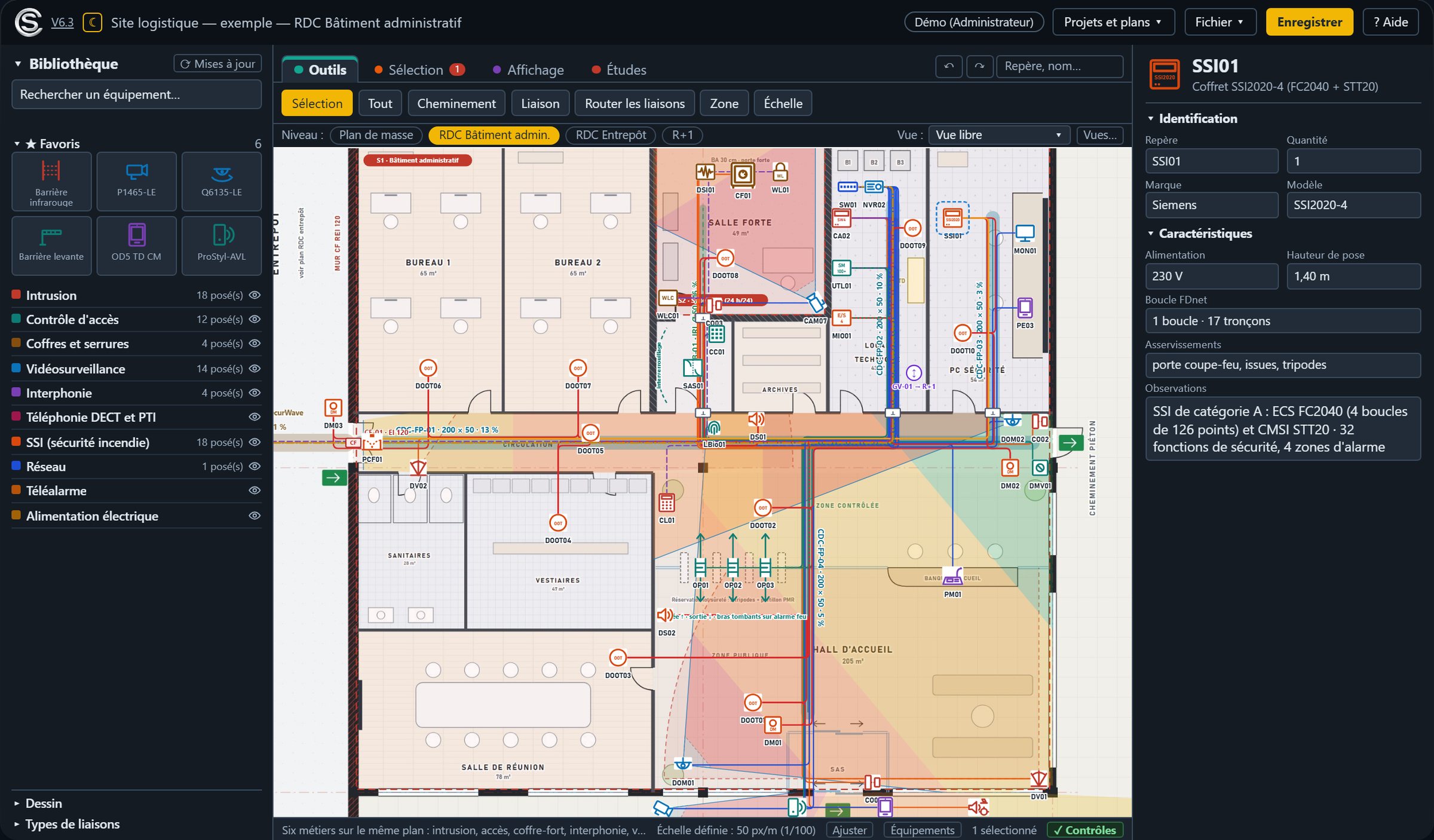Switch to the Sélection tab

pyautogui.click(x=420, y=70)
